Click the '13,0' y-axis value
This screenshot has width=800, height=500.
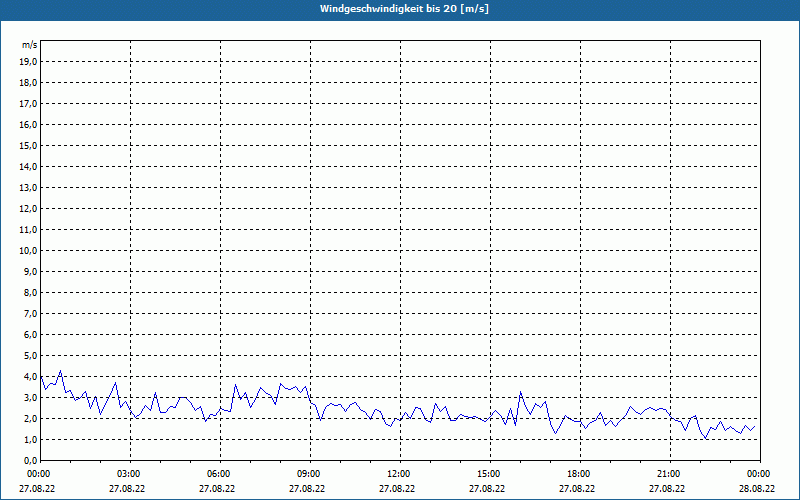pyautogui.click(x=28, y=187)
